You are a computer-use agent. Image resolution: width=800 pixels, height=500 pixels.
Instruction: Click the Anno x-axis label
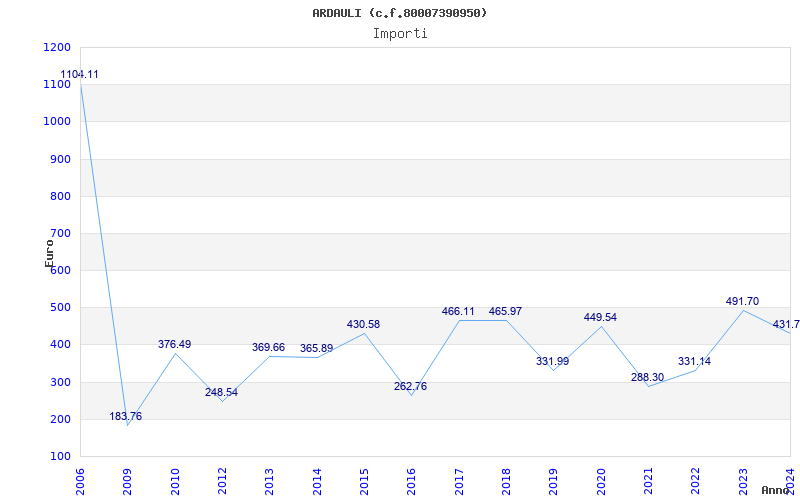(x=777, y=490)
